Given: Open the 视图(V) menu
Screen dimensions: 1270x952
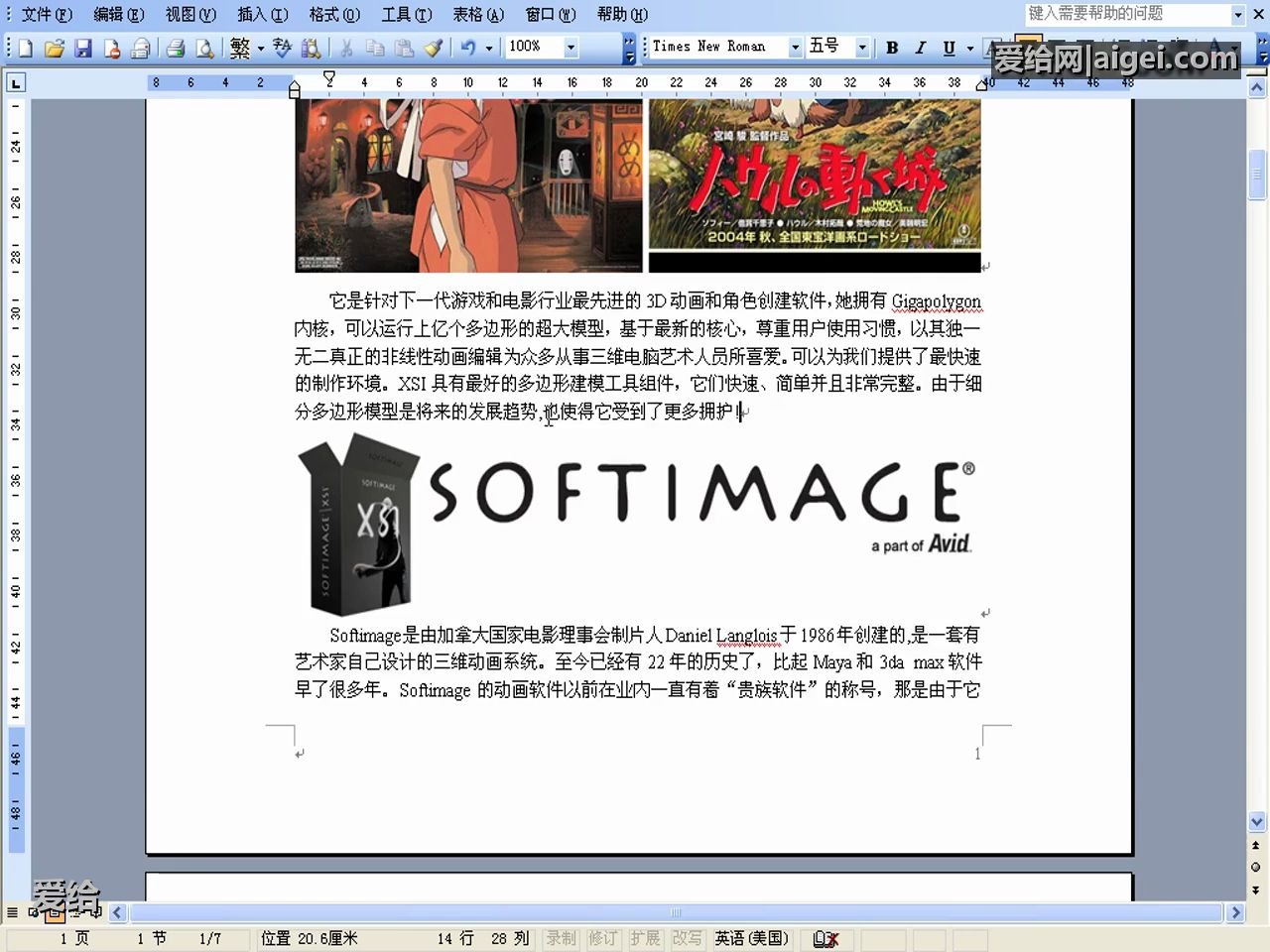Looking at the screenshot, I should [x=190, y=15].
